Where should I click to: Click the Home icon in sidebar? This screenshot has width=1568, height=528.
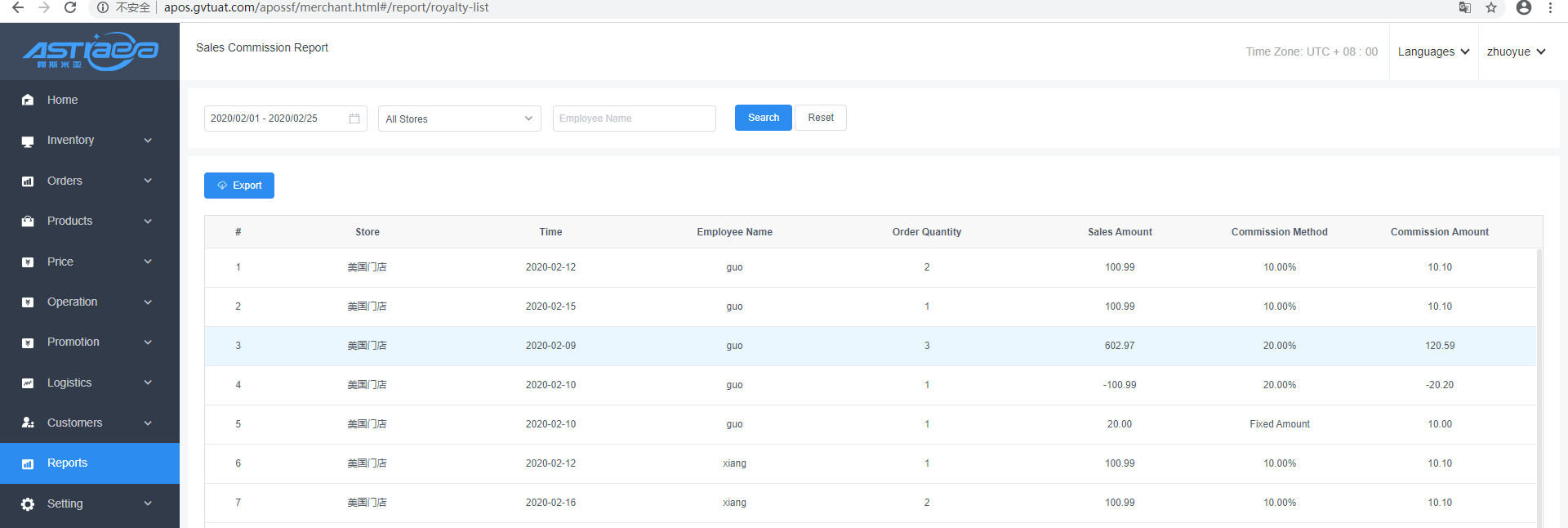[x=28, y=100]
